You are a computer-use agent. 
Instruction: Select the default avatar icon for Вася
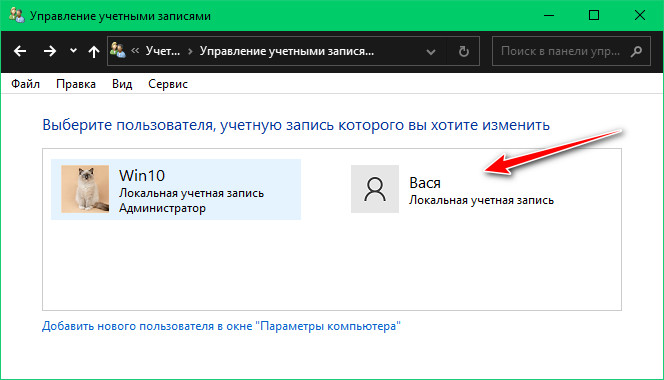tap(375, 189)
